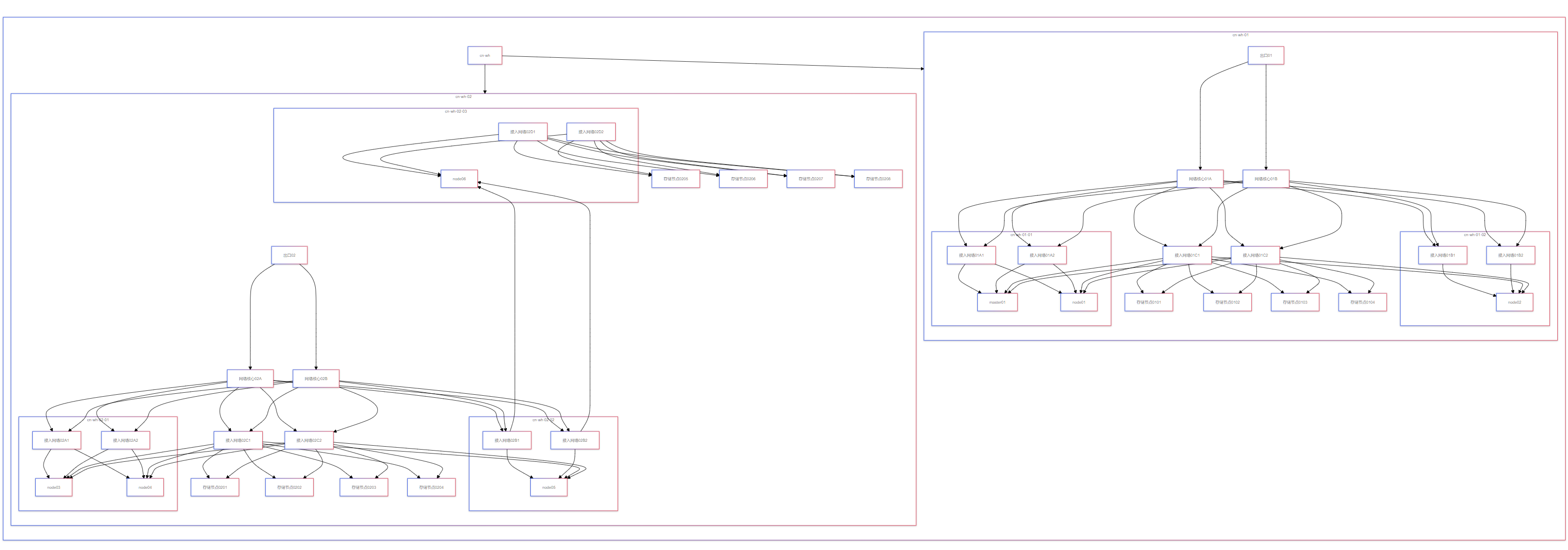Select the master01 node
1568x550 pixels.
pos(997,302)
